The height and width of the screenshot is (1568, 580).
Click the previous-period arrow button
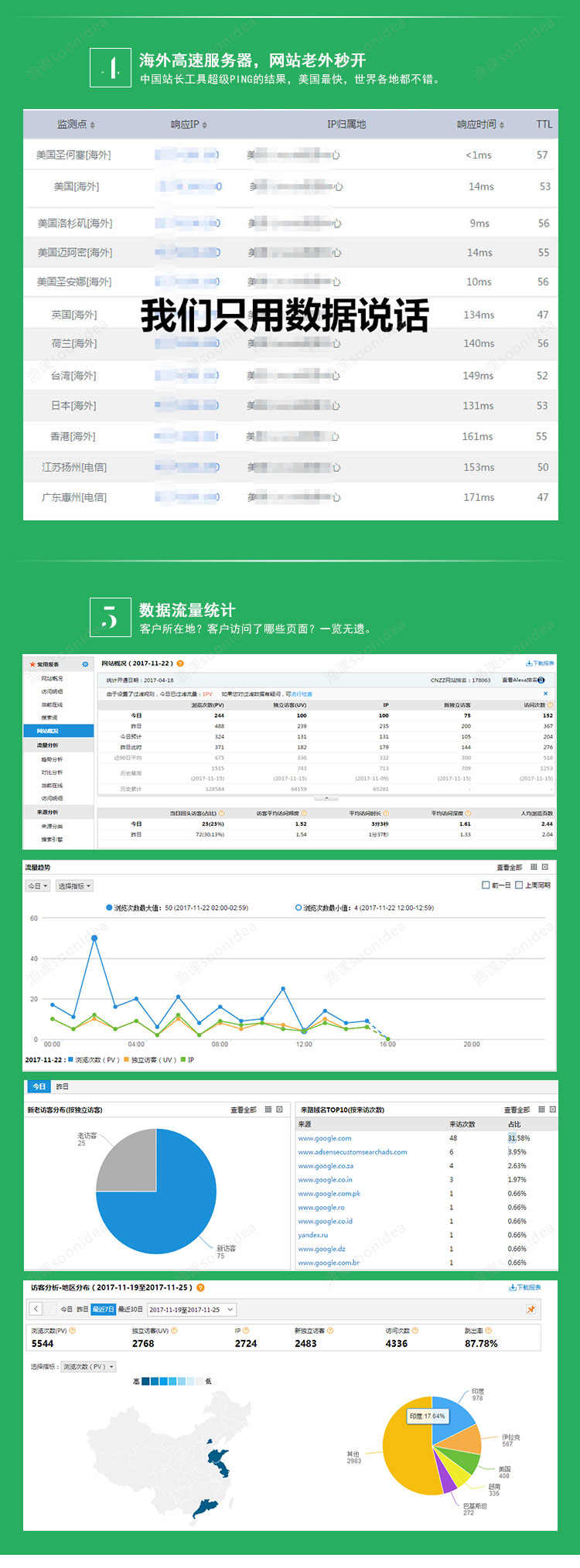tap(36, 1309)
